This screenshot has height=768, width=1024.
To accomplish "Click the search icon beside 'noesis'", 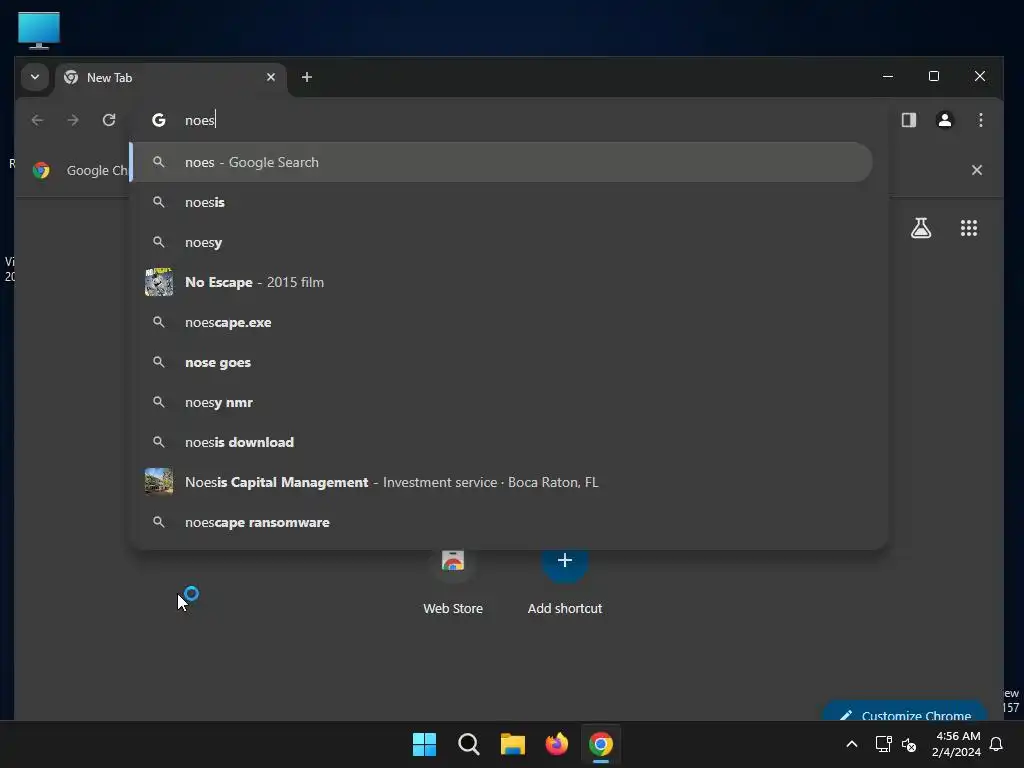I will [159, 202].
